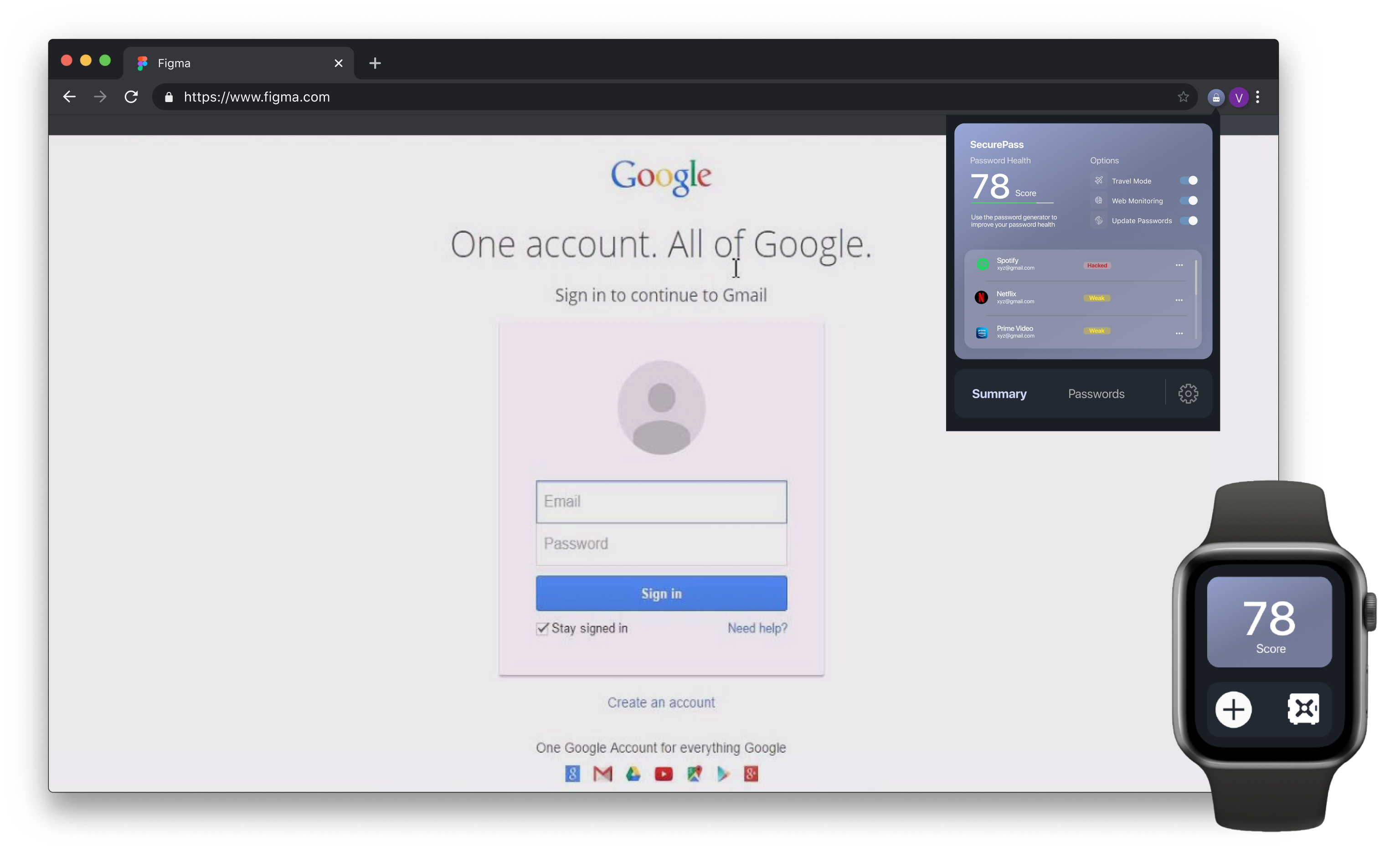Click the Update Passwords refresh icon
Screen dimensions: 1400x866
pyautogui.click(x=1099, y=220)
